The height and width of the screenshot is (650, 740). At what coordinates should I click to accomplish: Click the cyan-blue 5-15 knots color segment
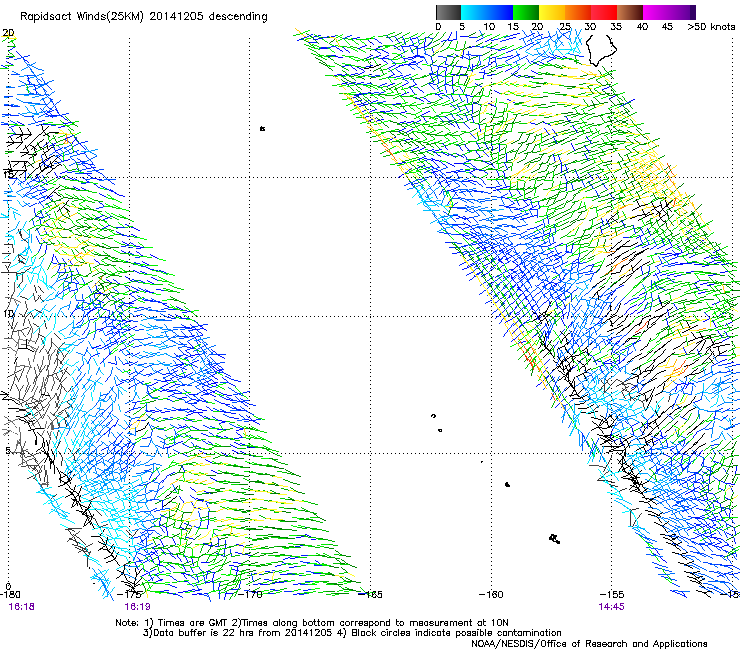tap(487, 12)
